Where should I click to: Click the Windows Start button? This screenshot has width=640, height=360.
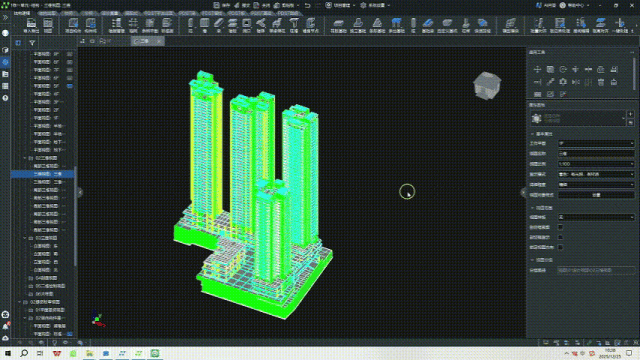(x=8, y=353)
